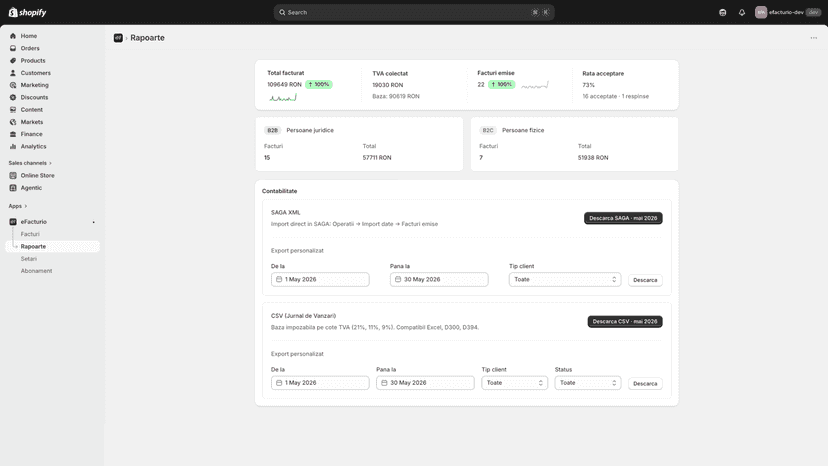The width and height of the screenshot is (828, 466).
Task: Click calendar icon in SAGA Pana la field
Action: pos(398,279)
